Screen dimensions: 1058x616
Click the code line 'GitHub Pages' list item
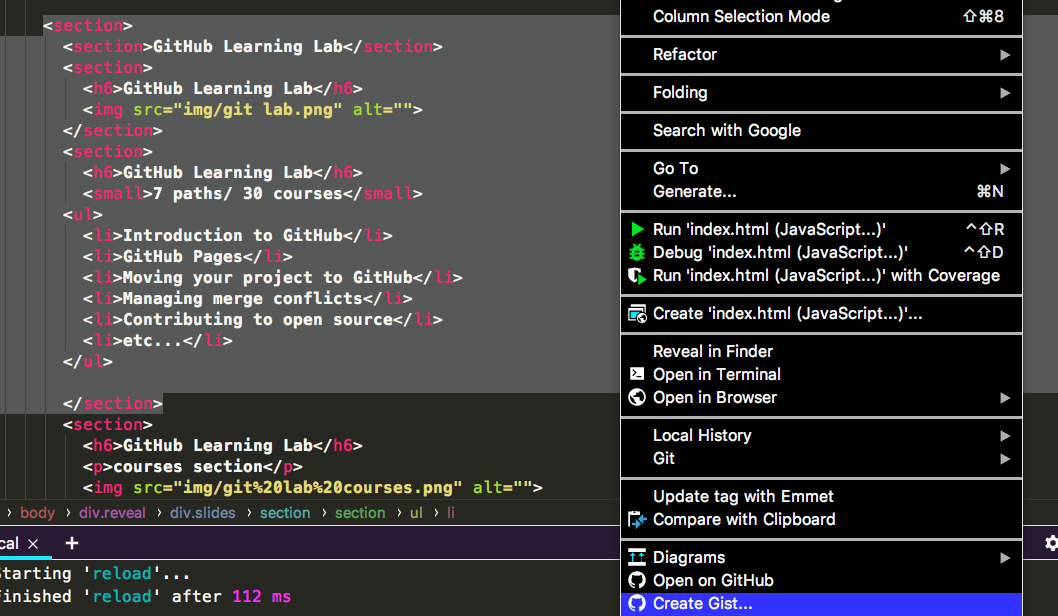tap(188, 256)
